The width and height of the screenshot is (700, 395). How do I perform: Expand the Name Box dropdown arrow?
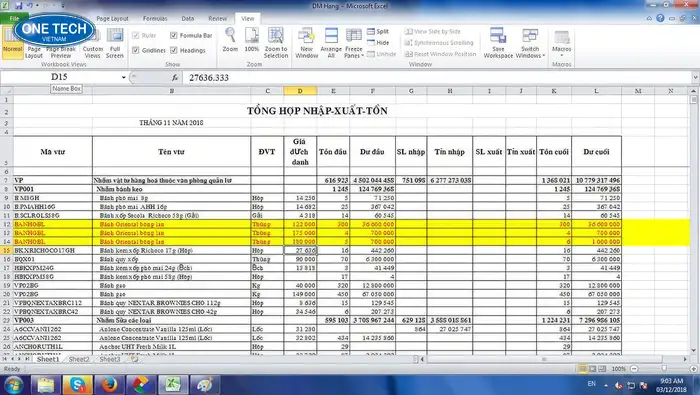[x=124, y=78]
